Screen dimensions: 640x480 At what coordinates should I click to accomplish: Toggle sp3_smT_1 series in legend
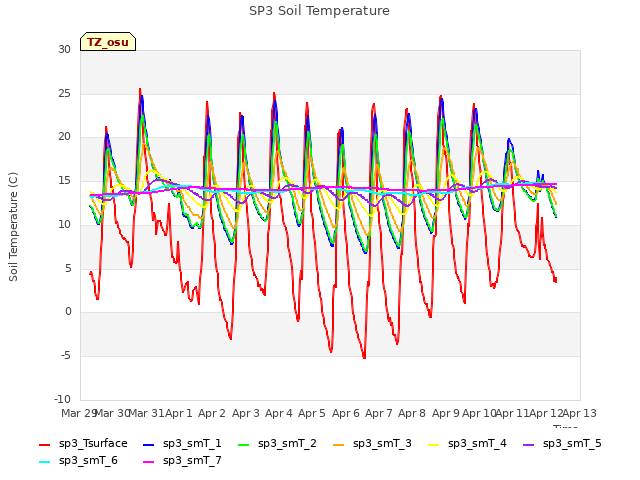click(182, 444)
